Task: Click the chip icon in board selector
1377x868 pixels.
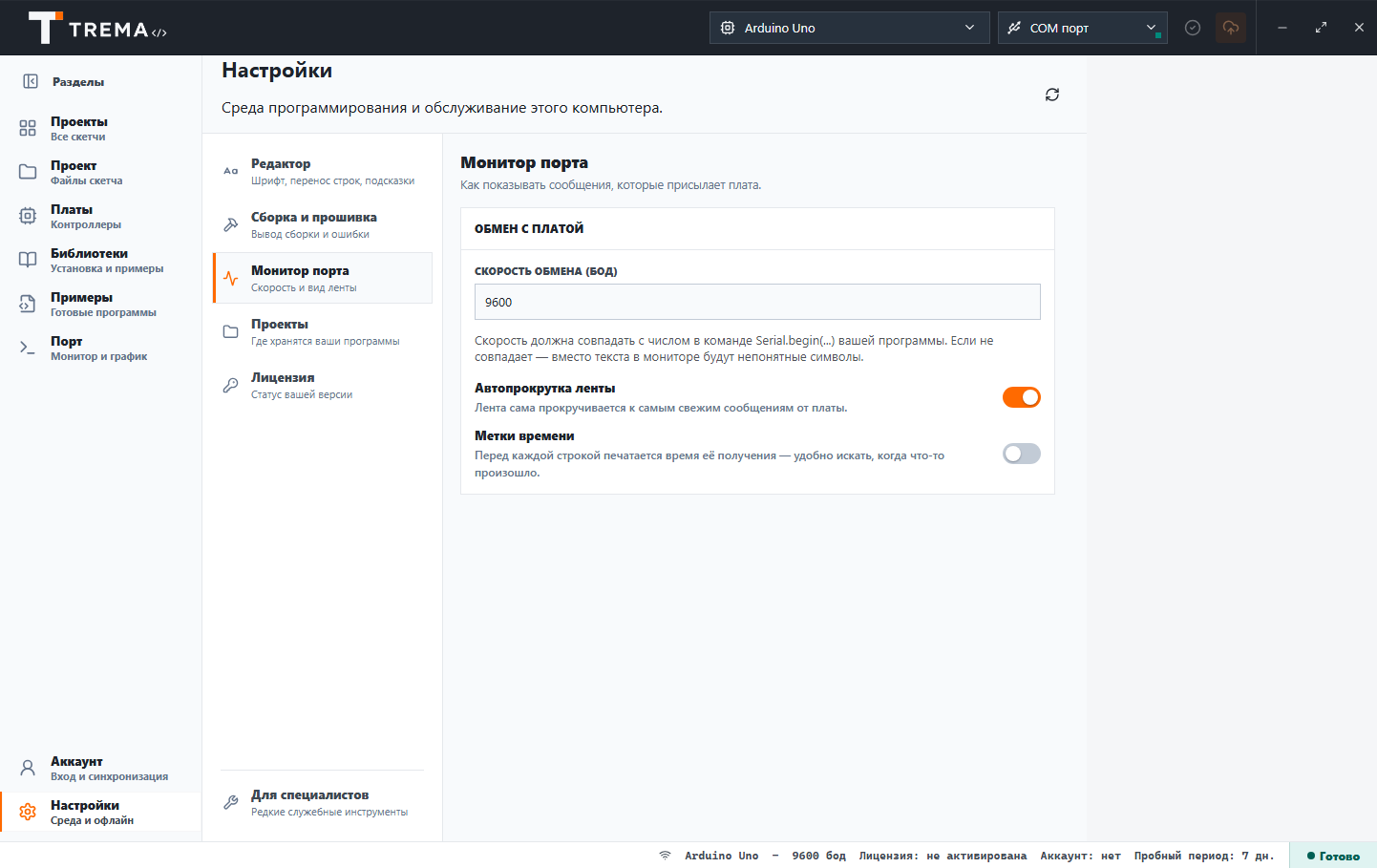Action: click(x=728, y=28)
